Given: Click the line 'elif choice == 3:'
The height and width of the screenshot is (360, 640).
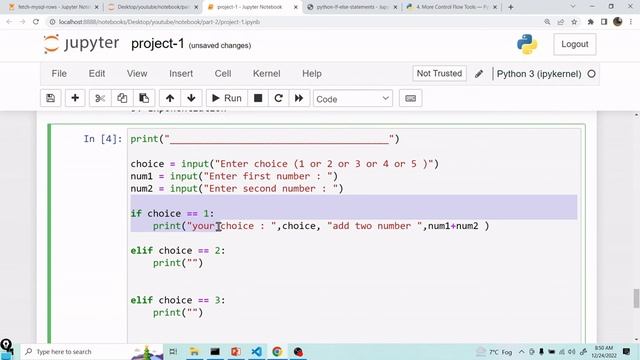Looking at the screenshot, I should tap(178, 300).
